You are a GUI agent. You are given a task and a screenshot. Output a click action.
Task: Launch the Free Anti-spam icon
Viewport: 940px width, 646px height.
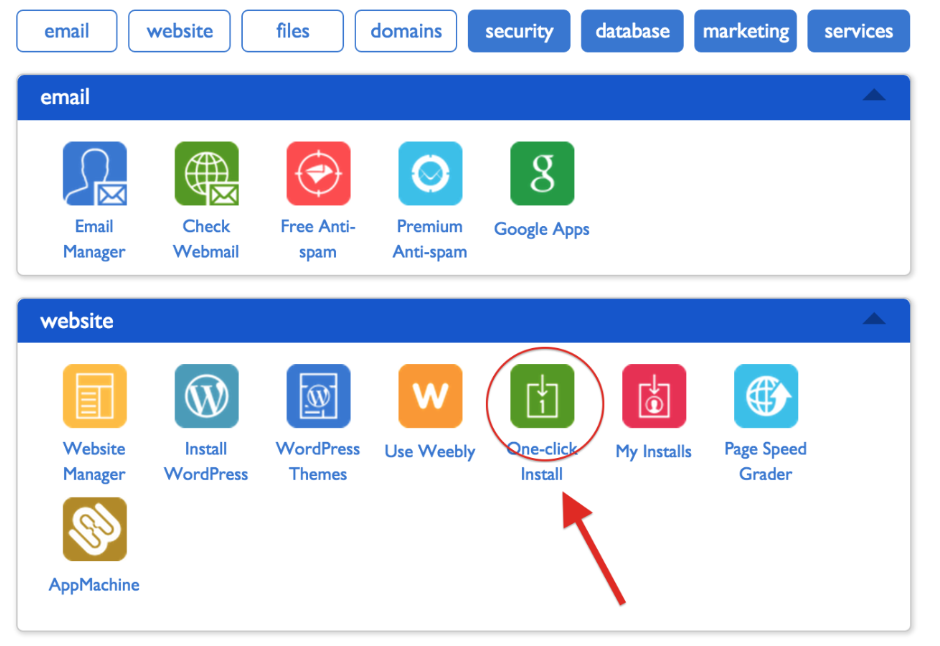(318, 174)
